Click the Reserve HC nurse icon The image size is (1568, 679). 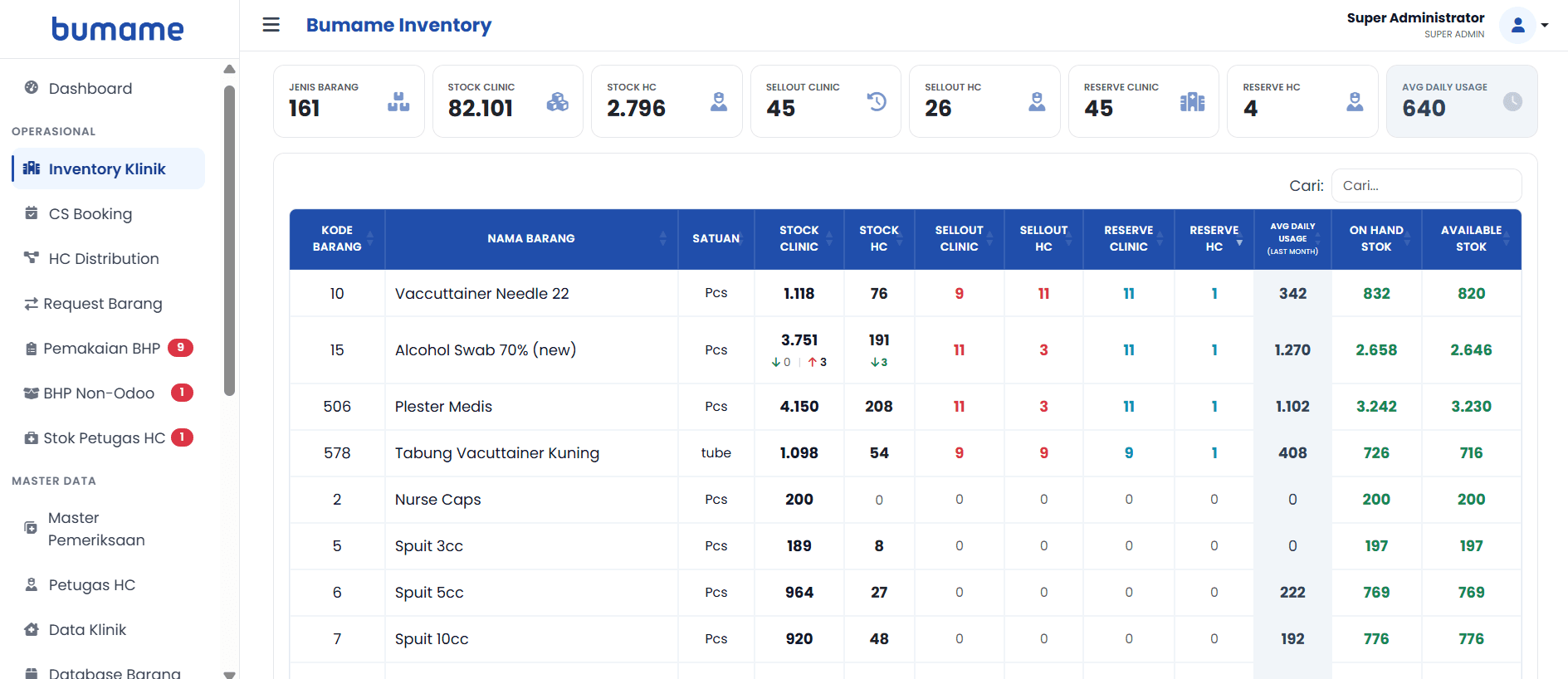[x=1355, y=102]
